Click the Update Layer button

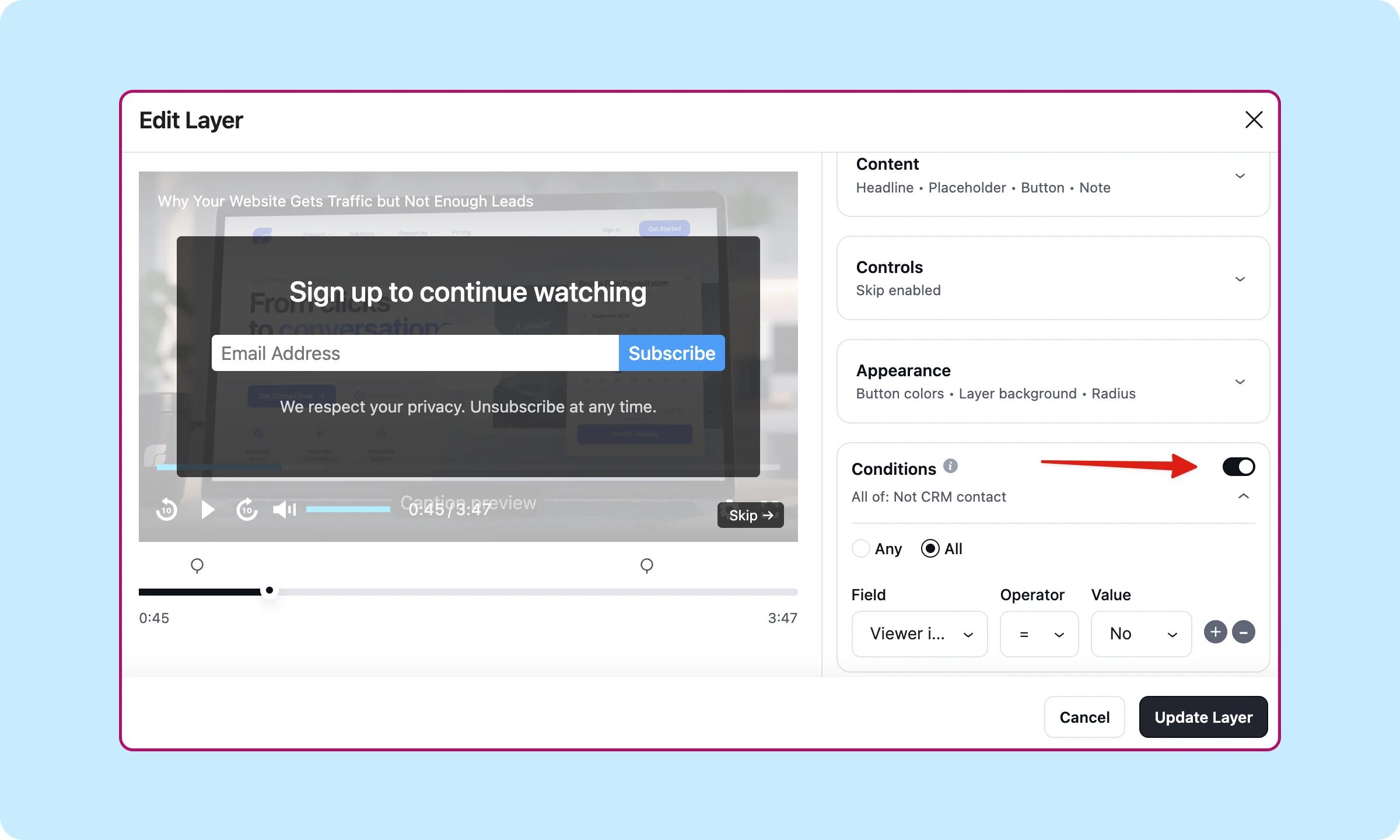click(x=1203, y=717)
